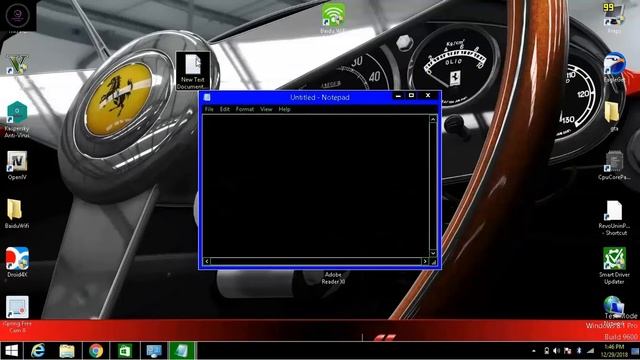640x360 pixels.
Task: Select the EagleGet desktop icon
Action: pyautogui.click(x=614, y=67)
